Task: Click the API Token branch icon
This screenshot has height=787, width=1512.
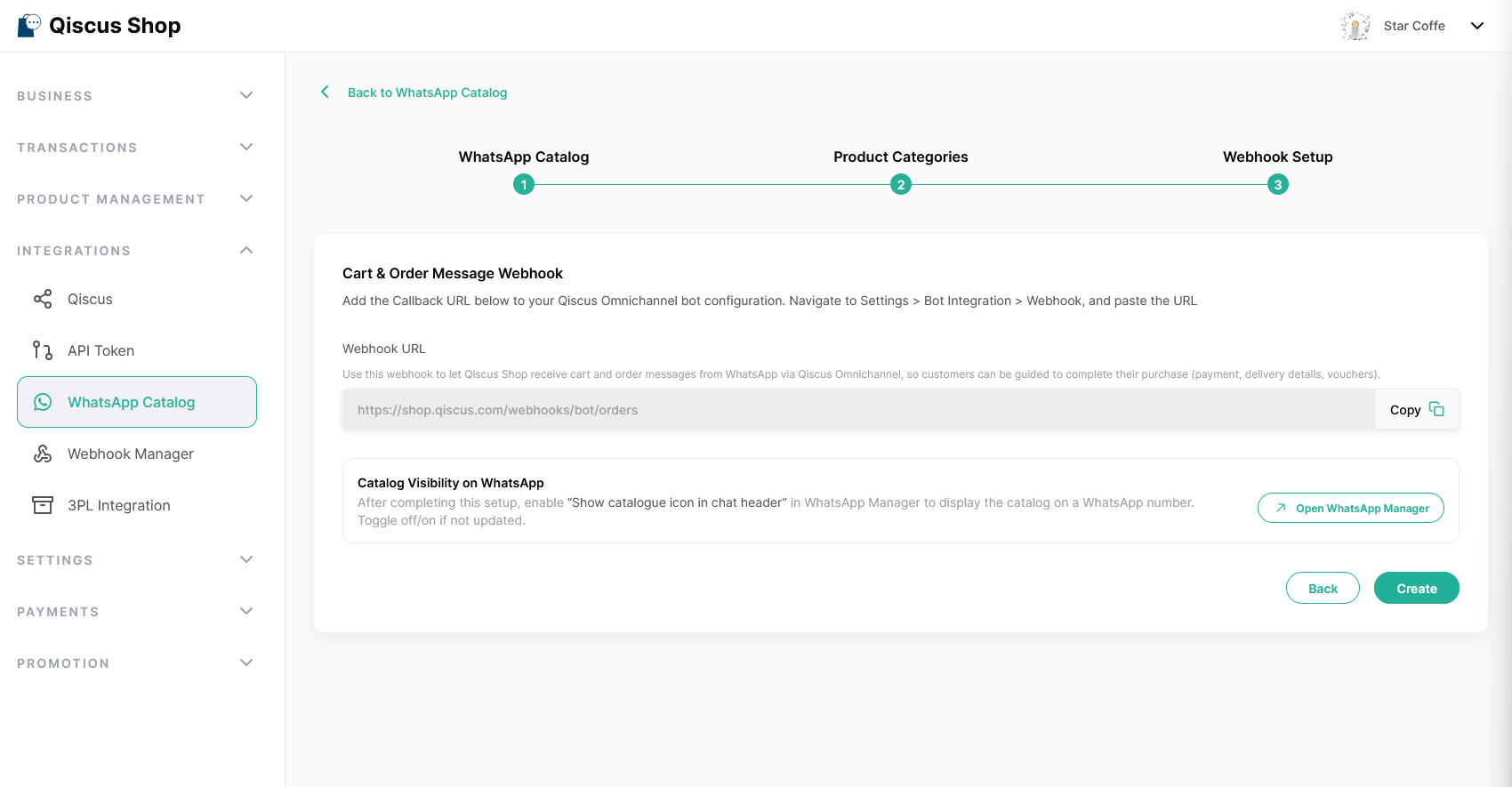Action: click(43, 350)
